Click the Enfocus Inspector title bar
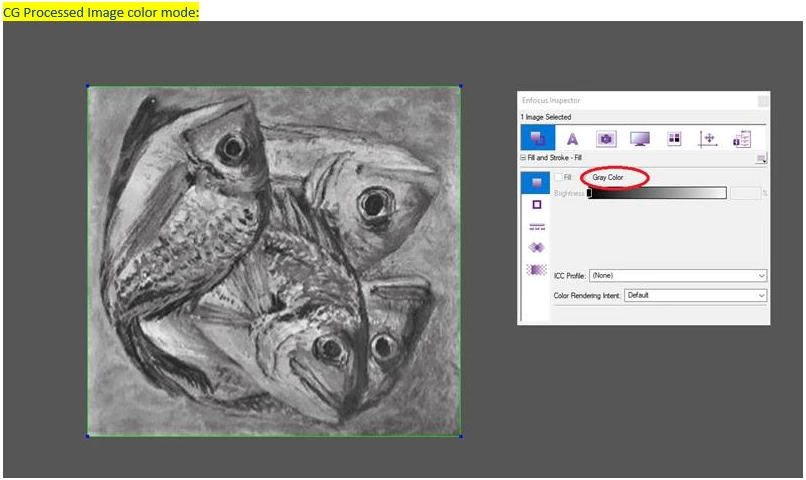This screenshot has height=480, width=806. click(x=637, y=100)
